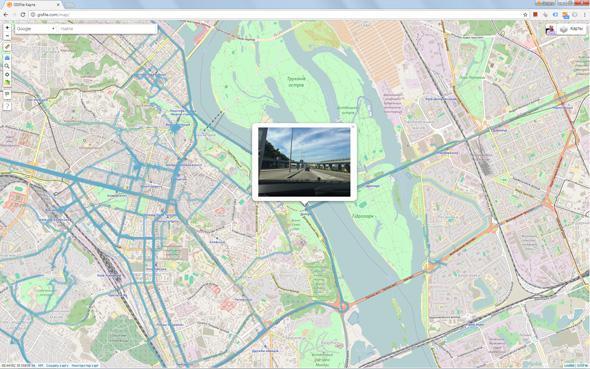
Task: Select the ruler measurement tool
Action: [x=7, y=47]
